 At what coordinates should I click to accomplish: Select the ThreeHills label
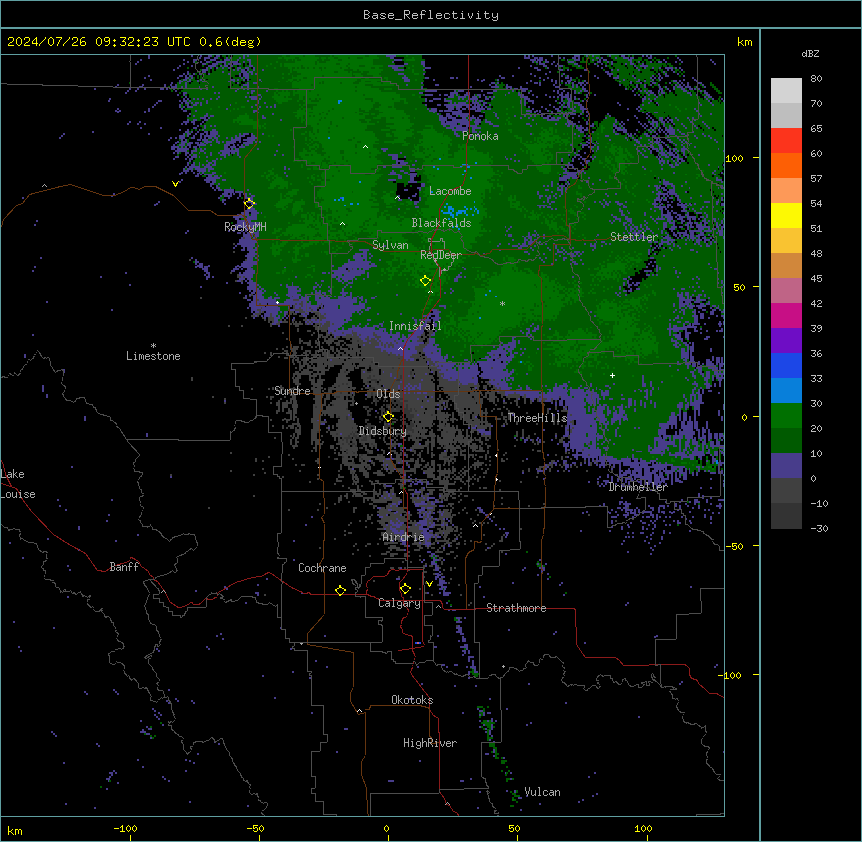point(537,418)
